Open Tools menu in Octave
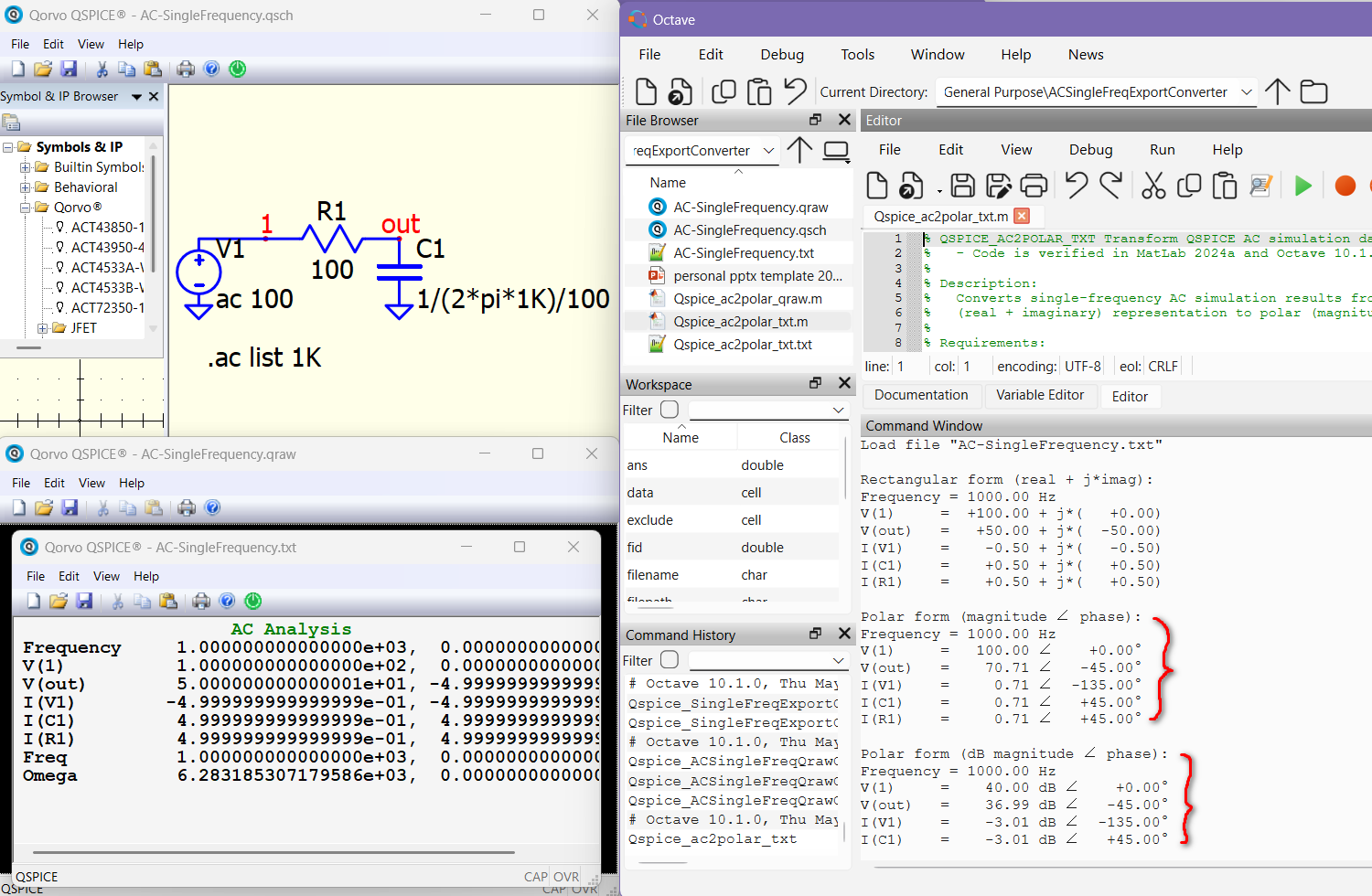 pos(858,55)
